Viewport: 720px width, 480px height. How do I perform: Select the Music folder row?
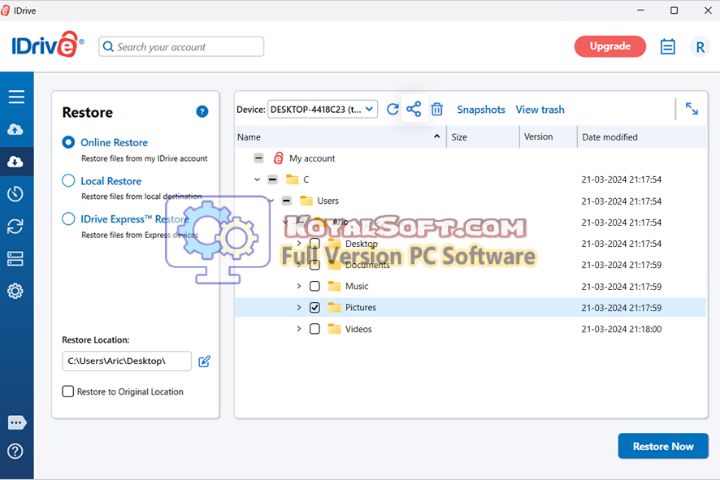click(470, 286)
